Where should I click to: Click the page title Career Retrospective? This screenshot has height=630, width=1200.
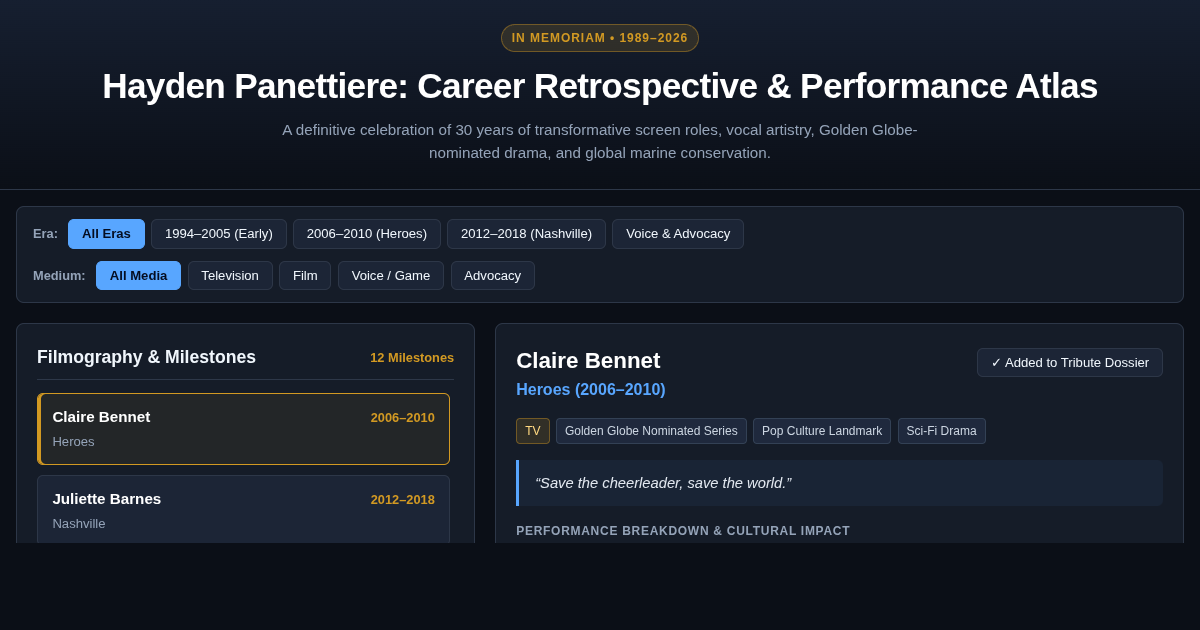tap(600, 86)
